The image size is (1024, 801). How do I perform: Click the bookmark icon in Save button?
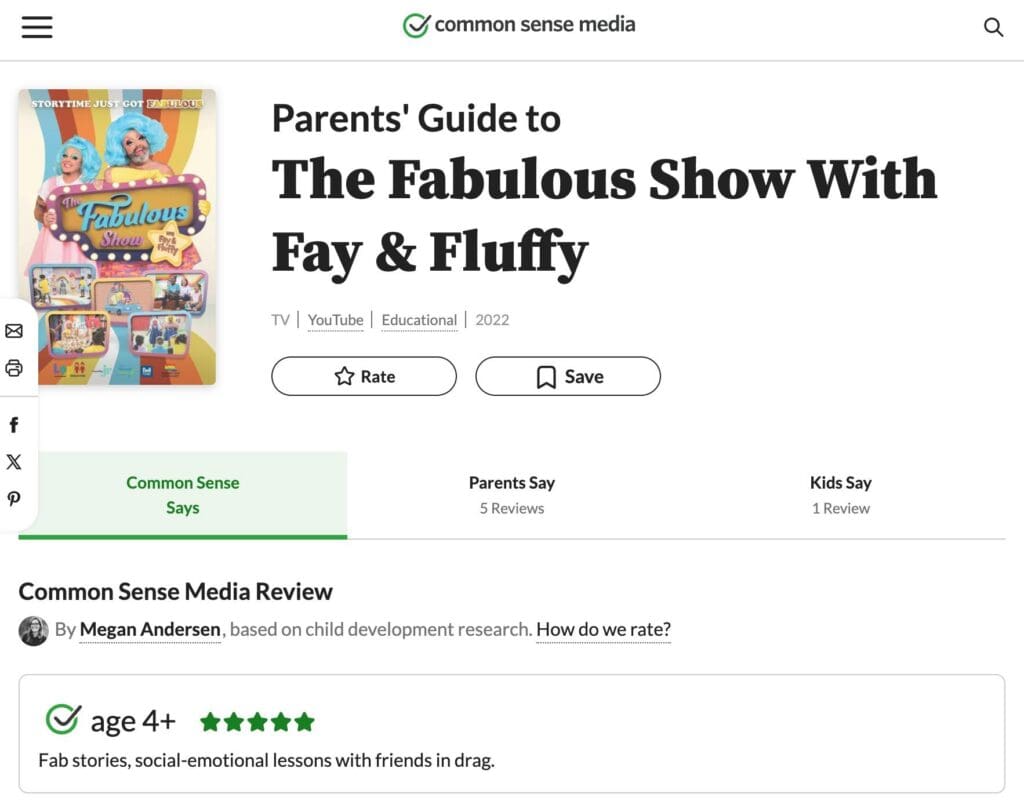546,377
